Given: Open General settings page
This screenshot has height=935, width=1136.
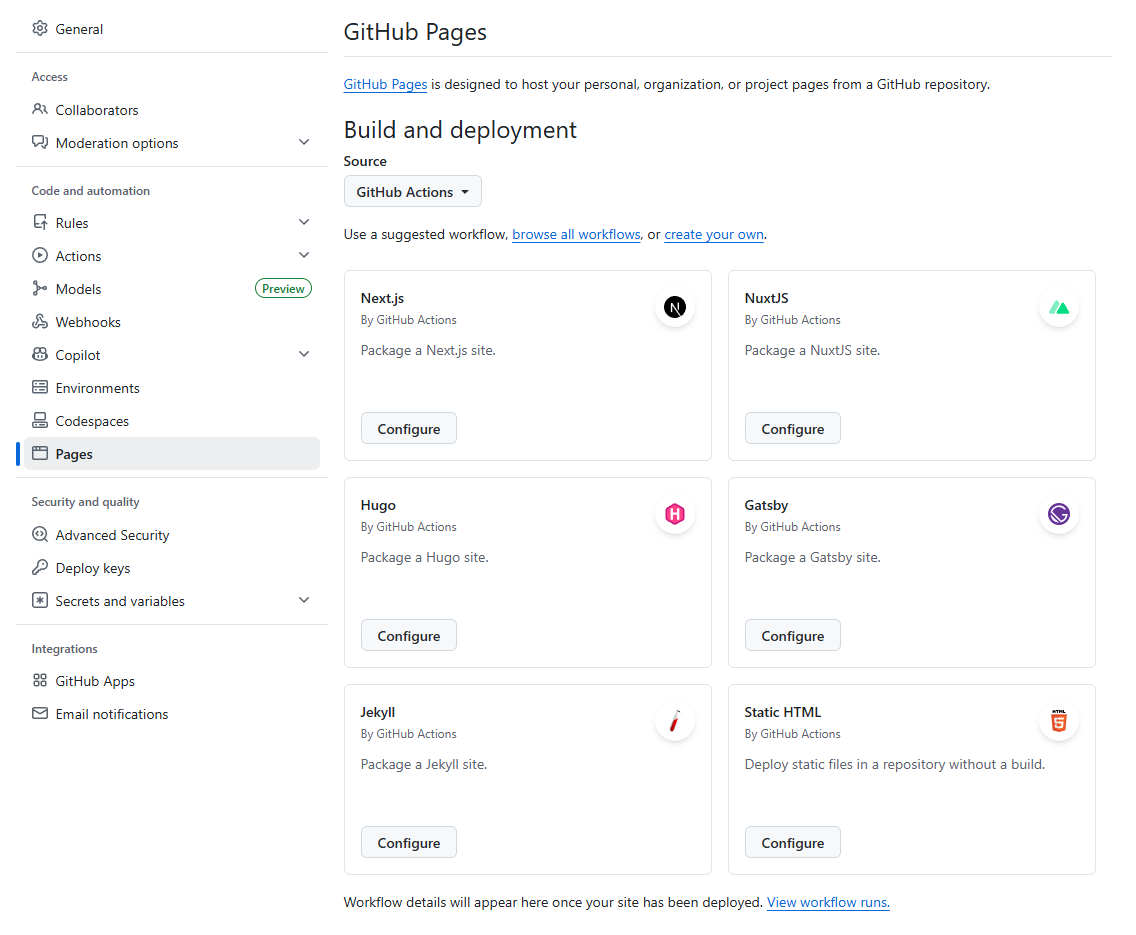Looking at the screenshot, I should point(172,29).
